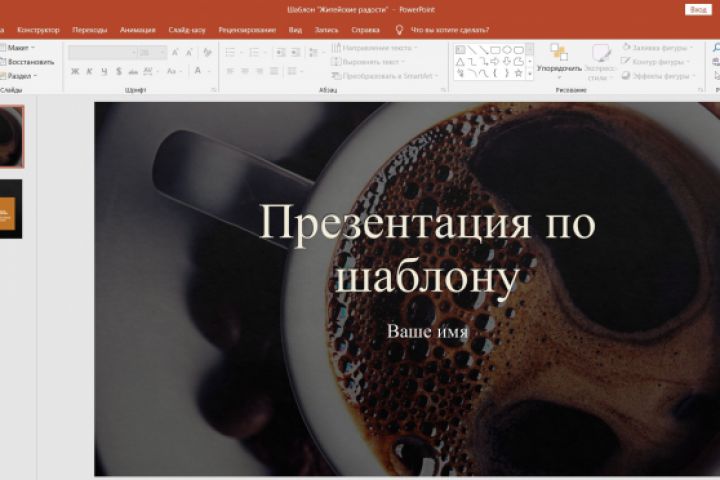
Task: Select the Rectangle shape
Action: coord(495,50)
